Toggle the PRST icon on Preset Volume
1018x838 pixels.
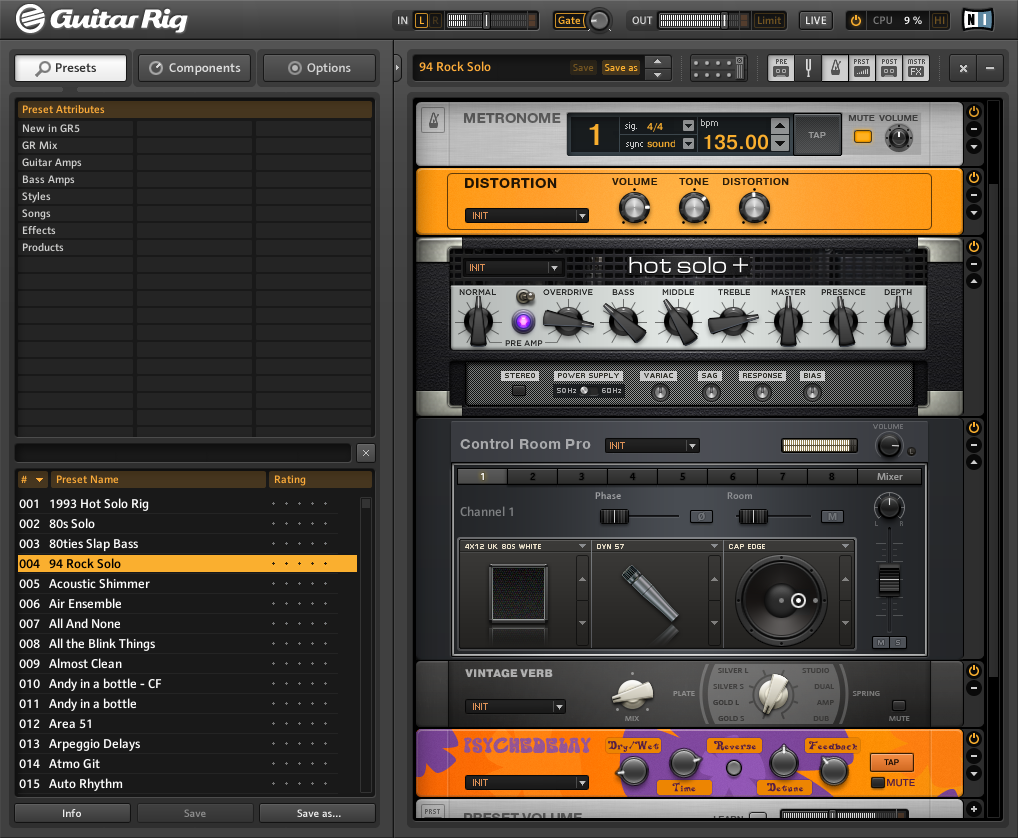432,811
